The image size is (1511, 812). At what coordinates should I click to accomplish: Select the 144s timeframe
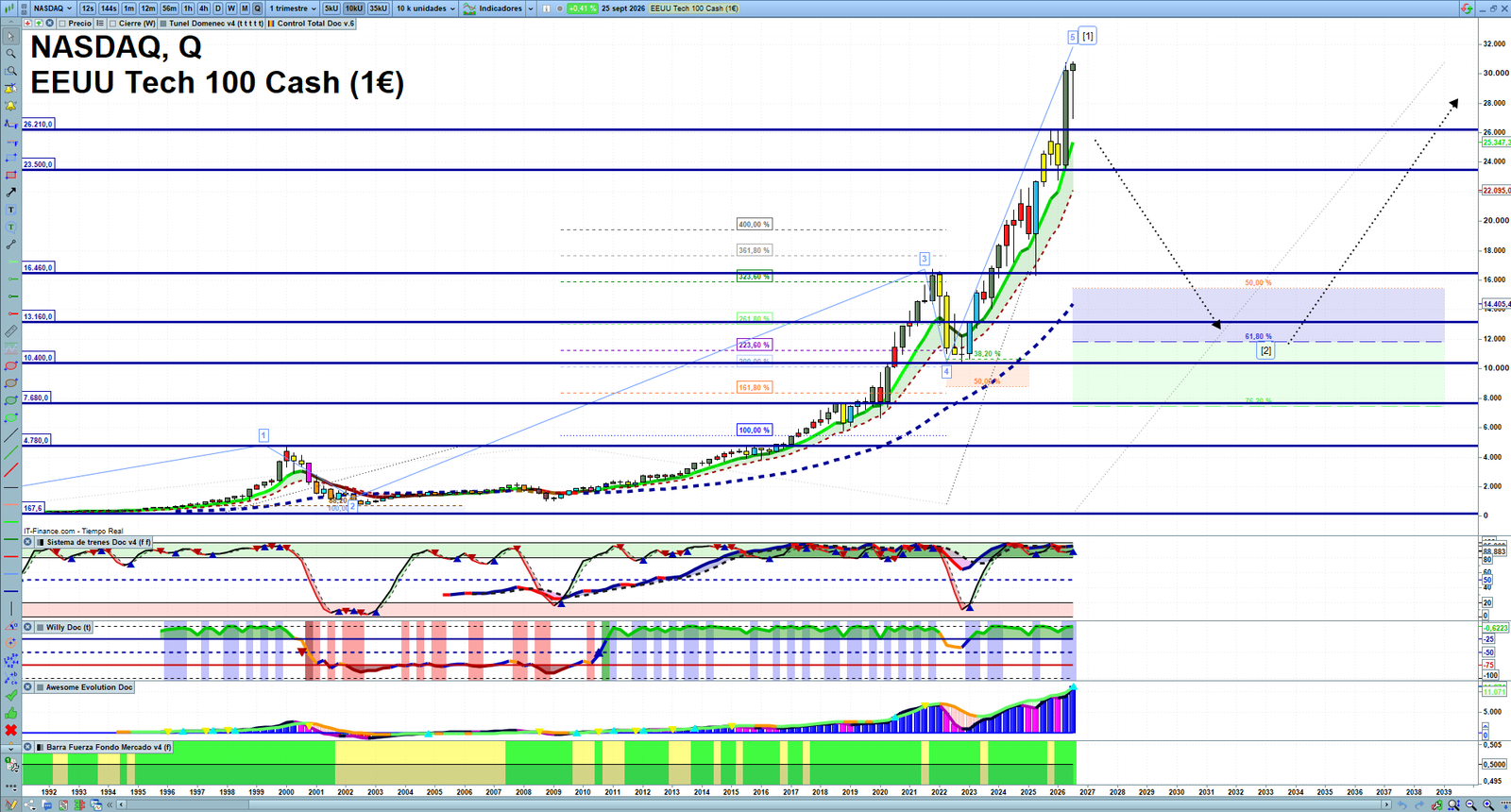[110, 8]
